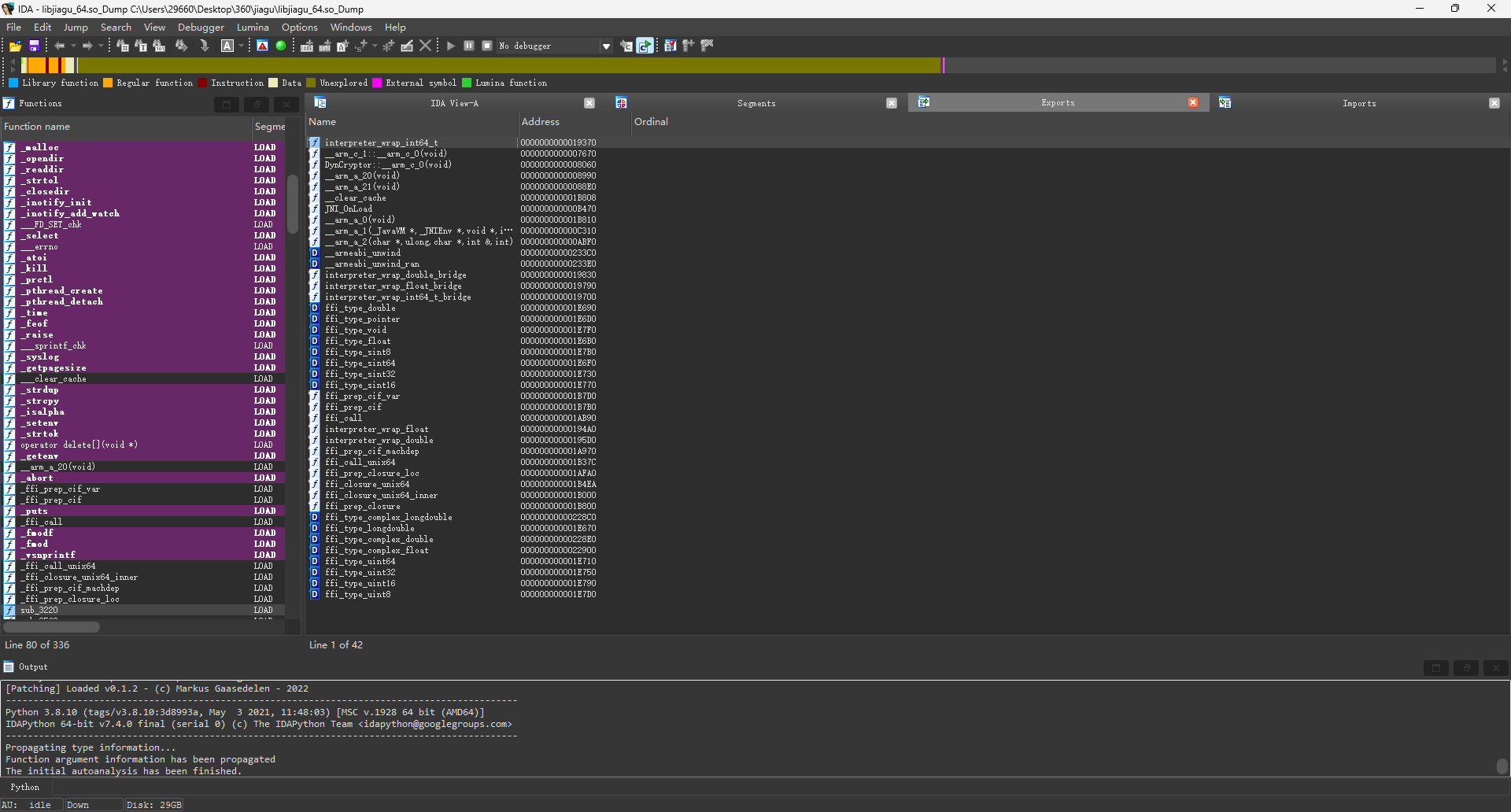The image size is (1511, 812).
Task: Click the blue window list toolbar icon
Action: (671, 46)
